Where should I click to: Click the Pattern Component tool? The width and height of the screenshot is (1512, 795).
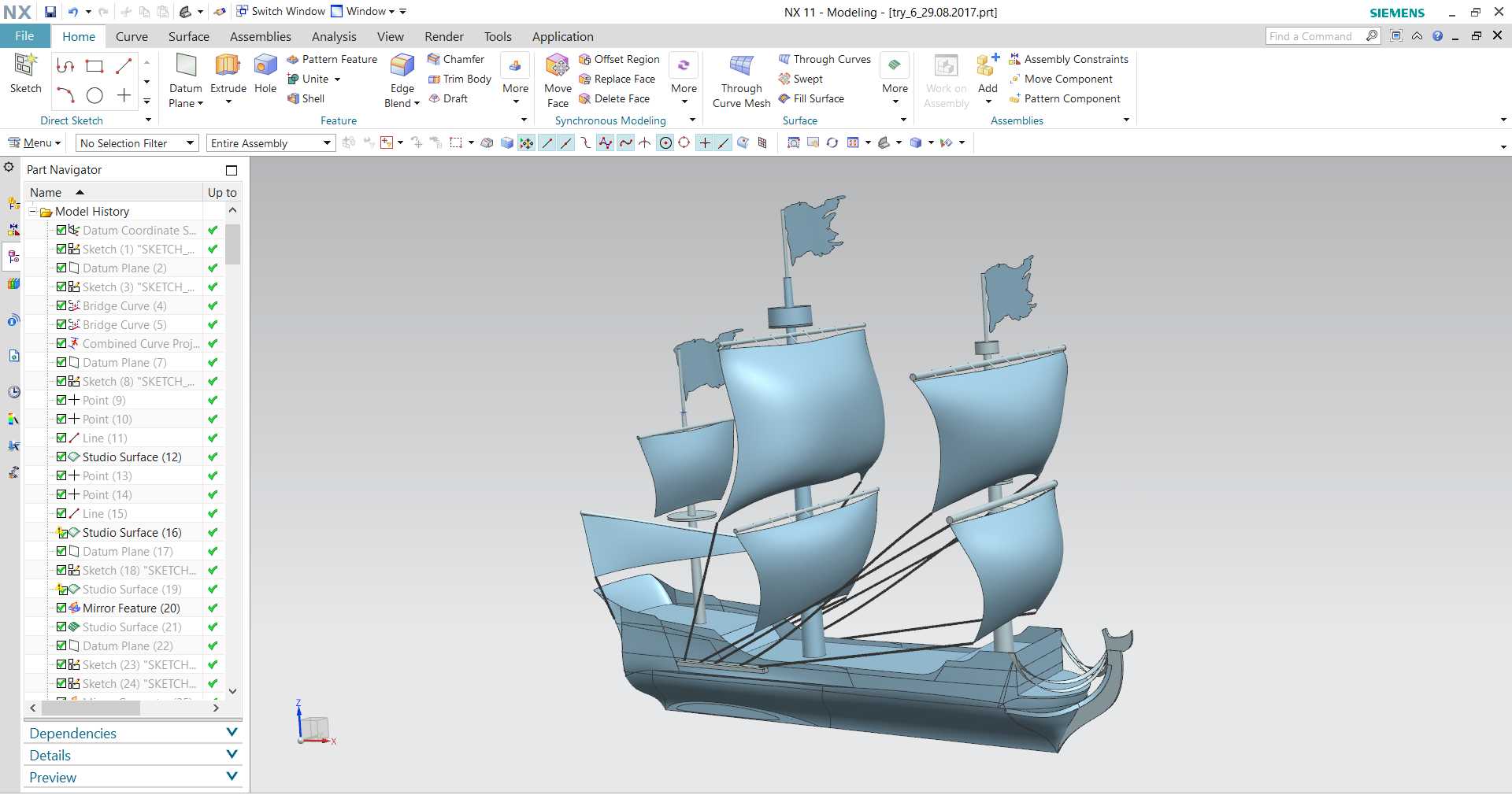click(x=1065, y=98)
